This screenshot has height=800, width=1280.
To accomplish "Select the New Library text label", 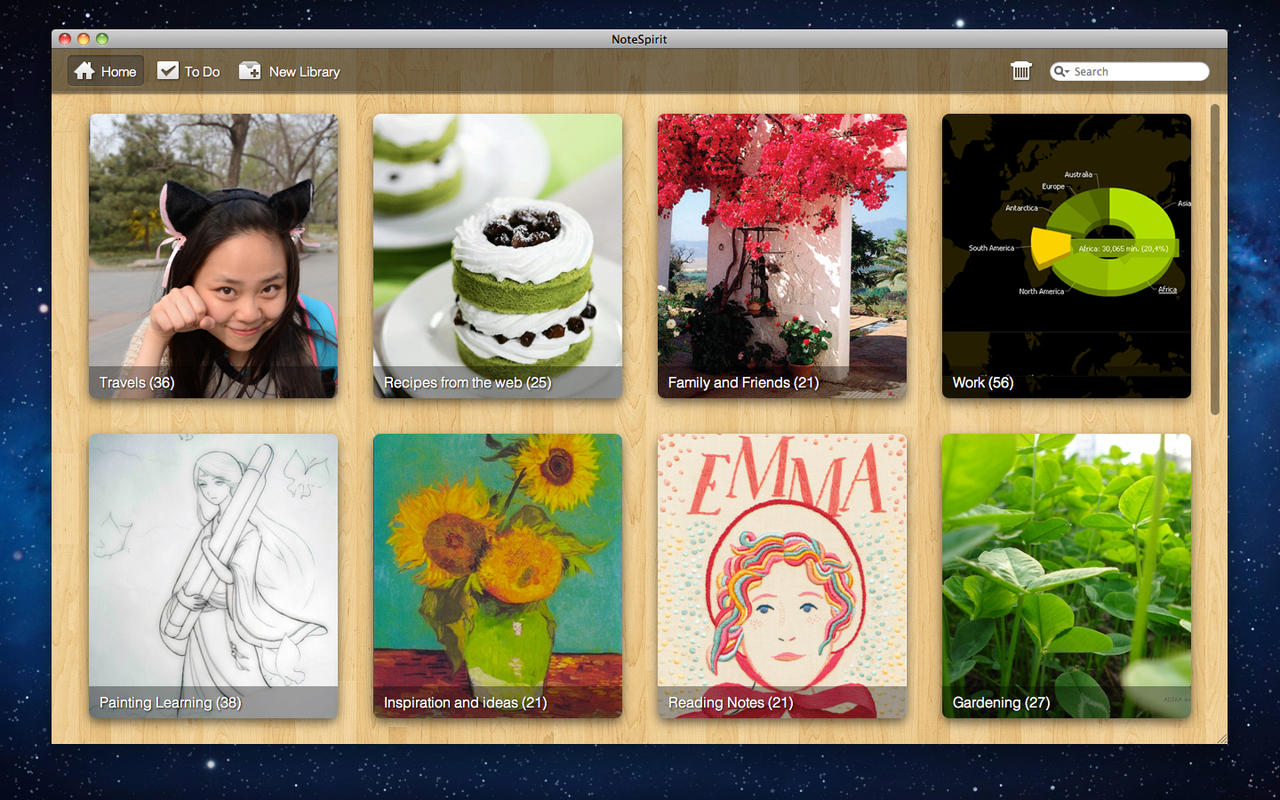I will (304, 72).
